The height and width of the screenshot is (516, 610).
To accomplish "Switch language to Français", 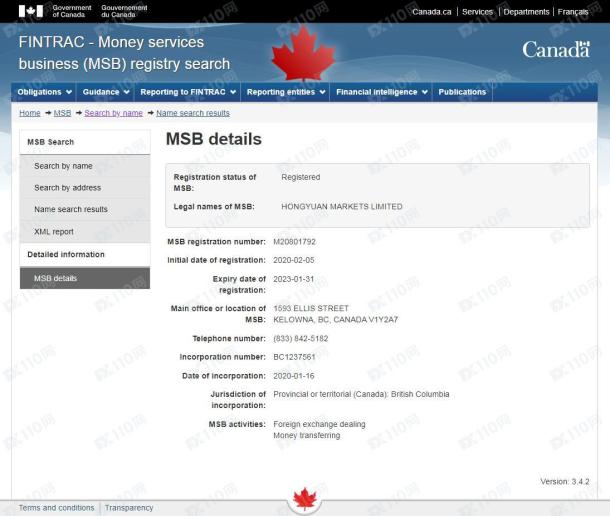I will pos(573,12).
